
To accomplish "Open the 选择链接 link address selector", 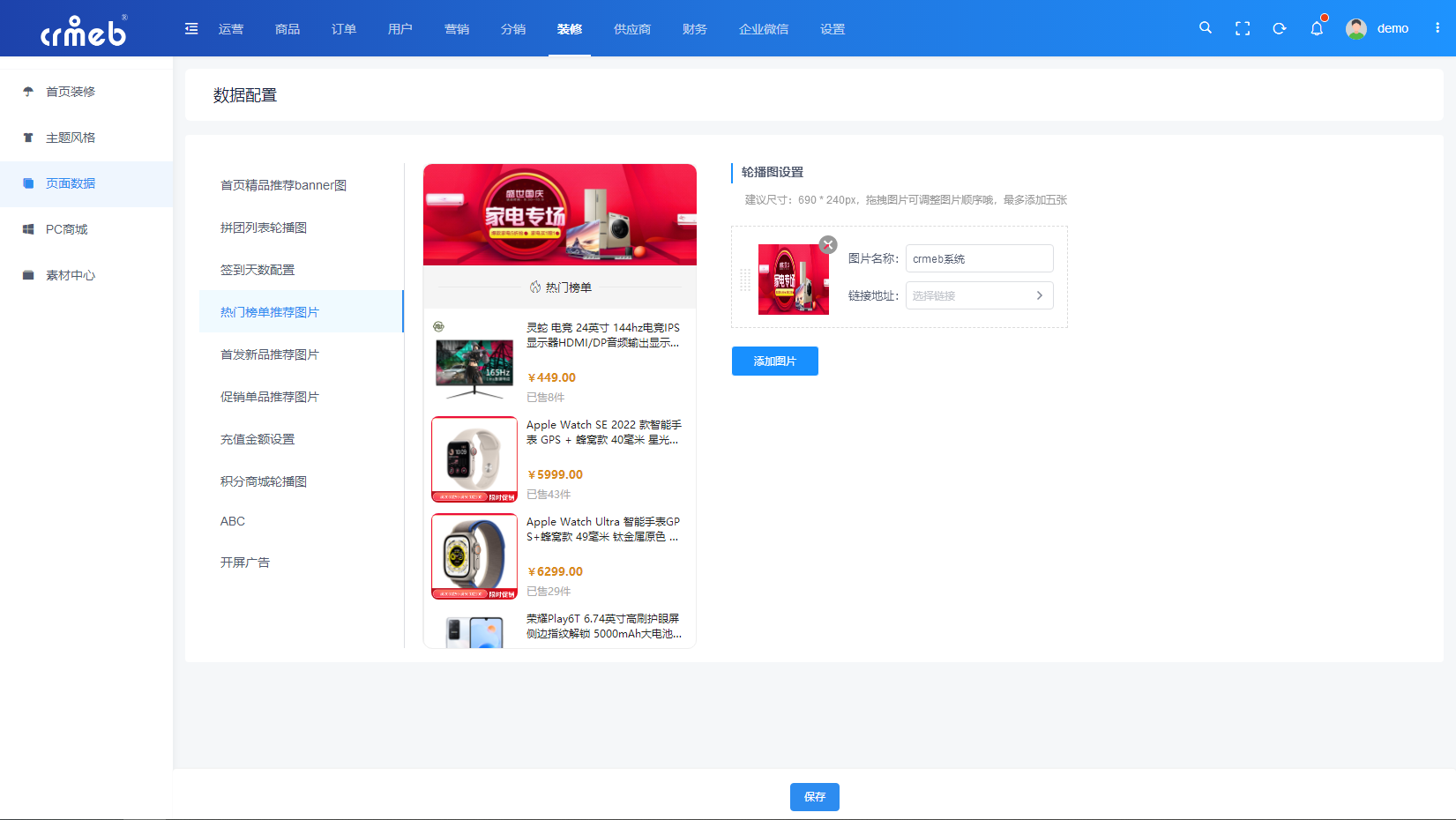I will (x=979, y=295).
